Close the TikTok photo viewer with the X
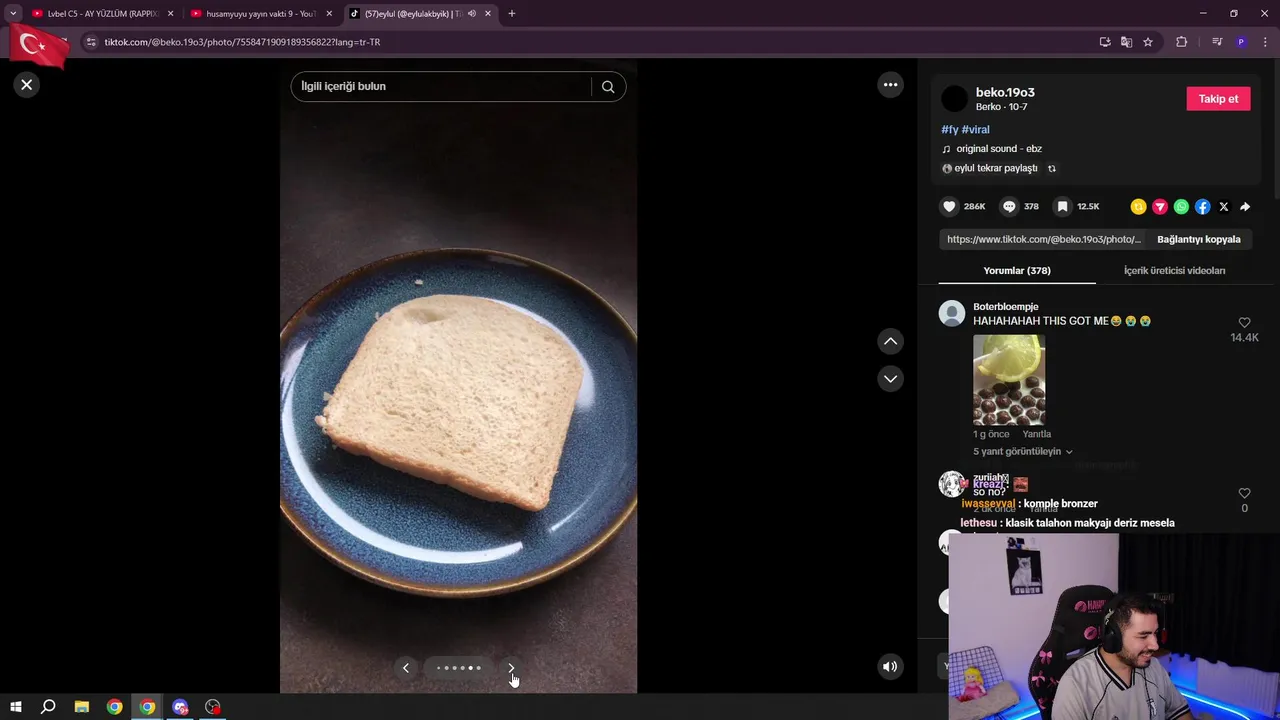This screenshot has height=720, width=1280. coord(27,85)
